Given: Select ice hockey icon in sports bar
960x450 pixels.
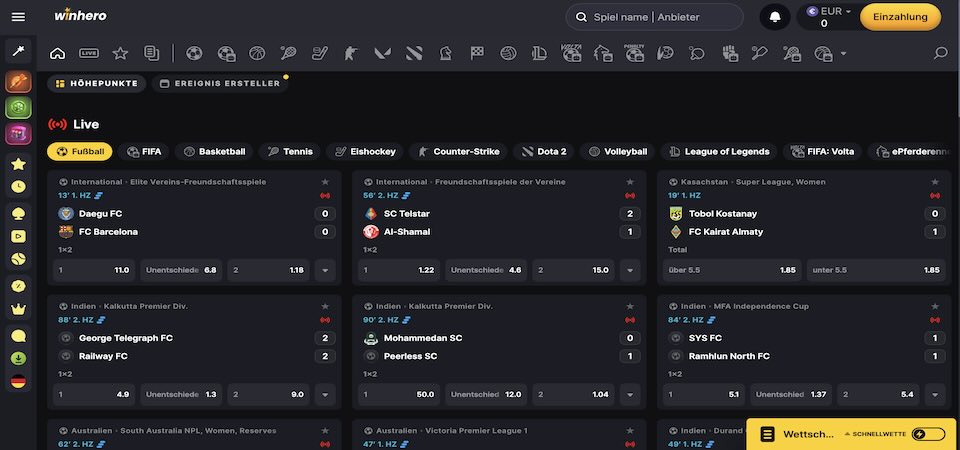Looking at the screenshot, I should pos(320,53).
